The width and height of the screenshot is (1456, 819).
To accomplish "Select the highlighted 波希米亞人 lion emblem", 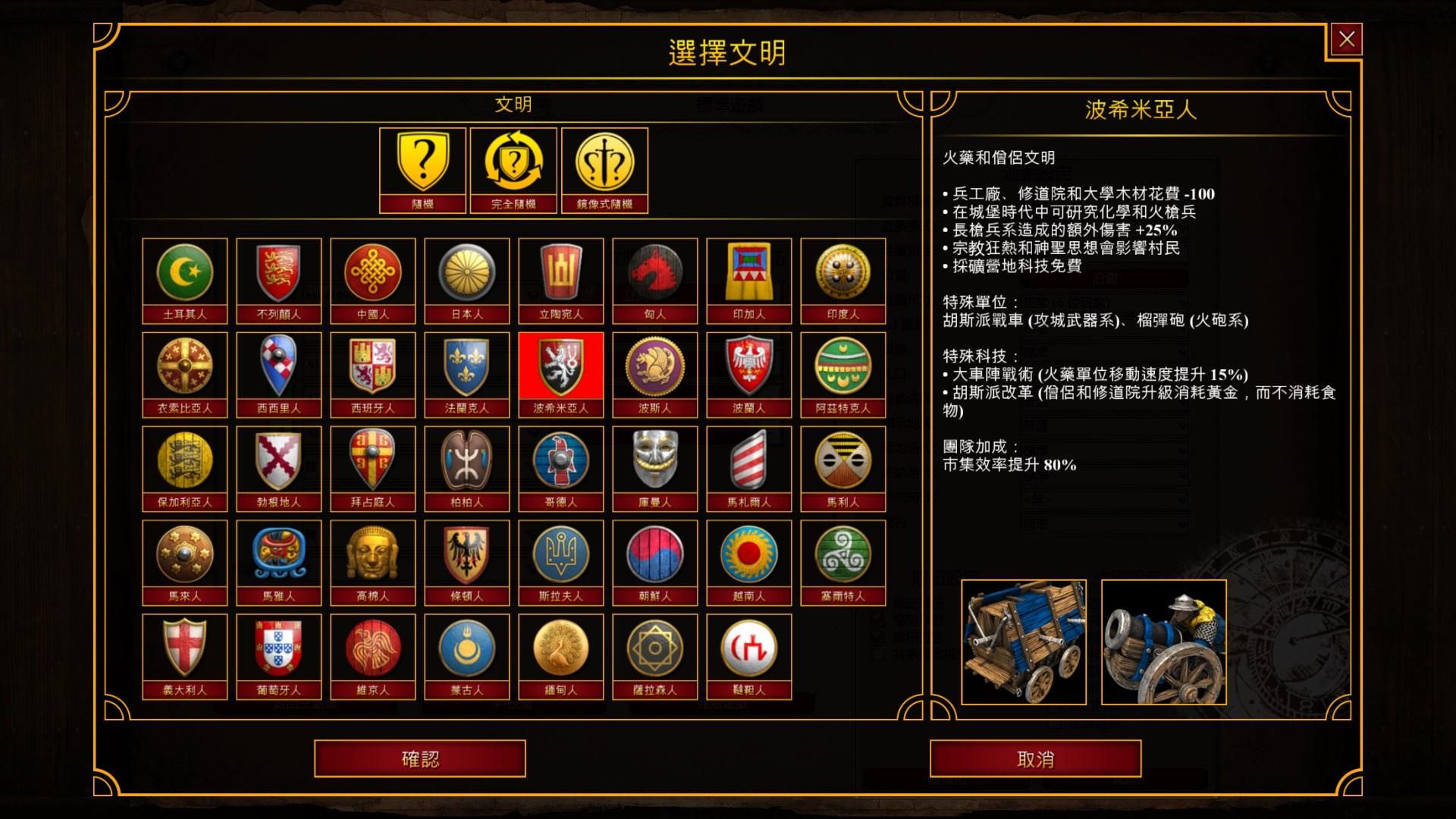I will point(560,375).
